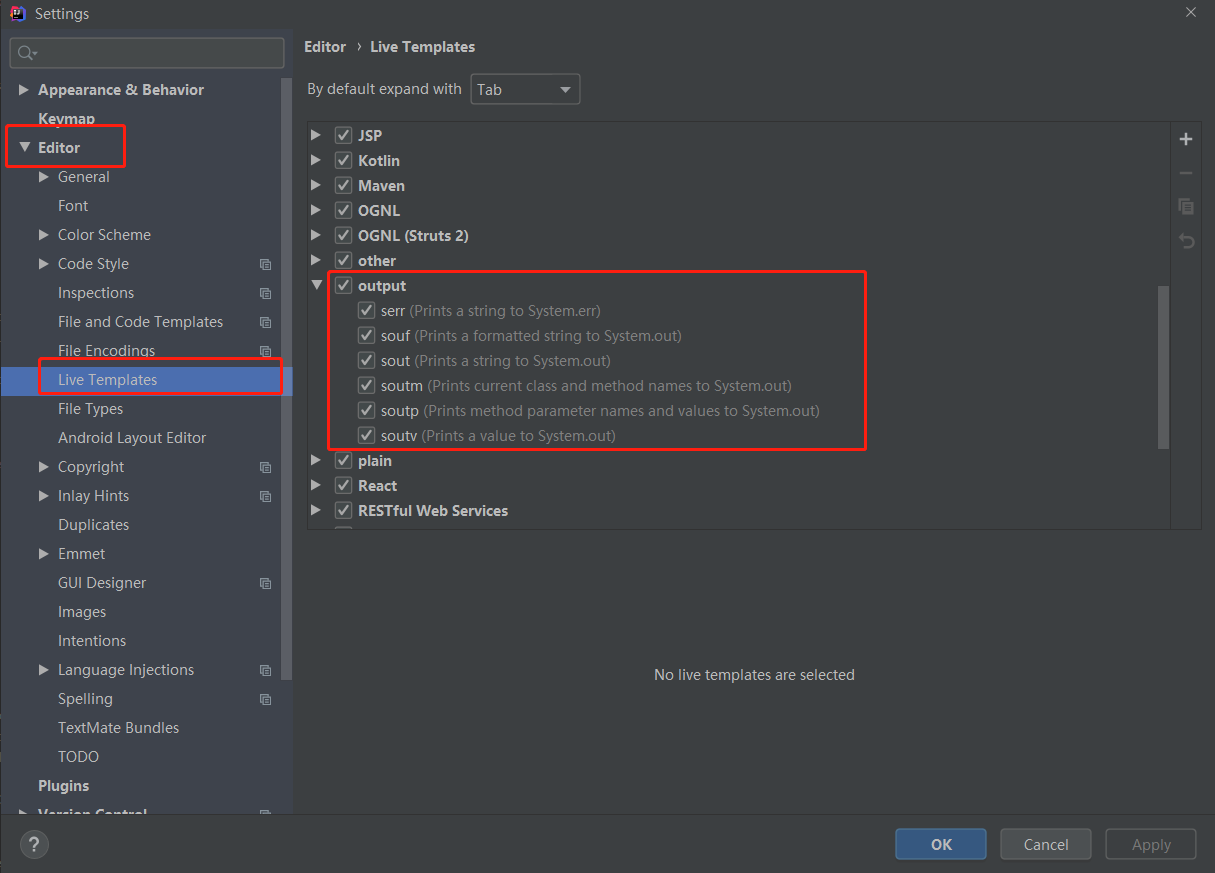Click the OK button
This screenshot has width=1215, height=873.
click(x=940, y=843)
